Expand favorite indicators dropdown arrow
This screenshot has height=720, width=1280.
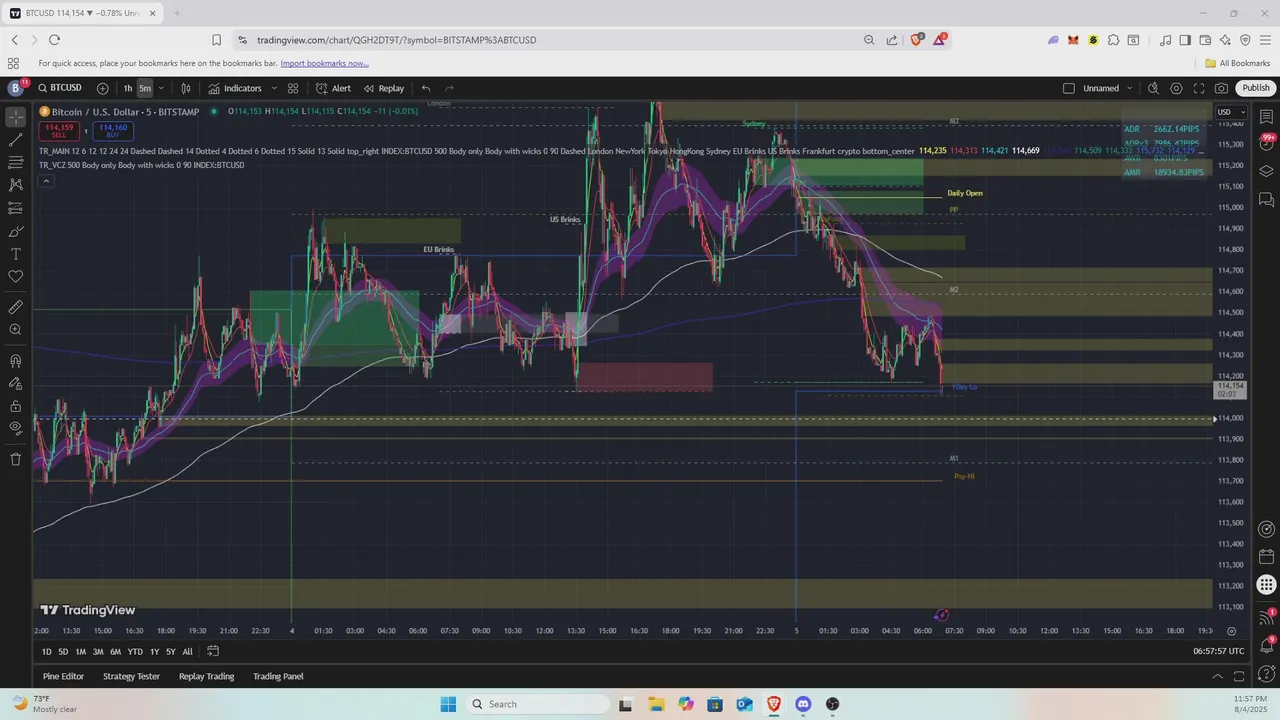(x=274, y=88)
